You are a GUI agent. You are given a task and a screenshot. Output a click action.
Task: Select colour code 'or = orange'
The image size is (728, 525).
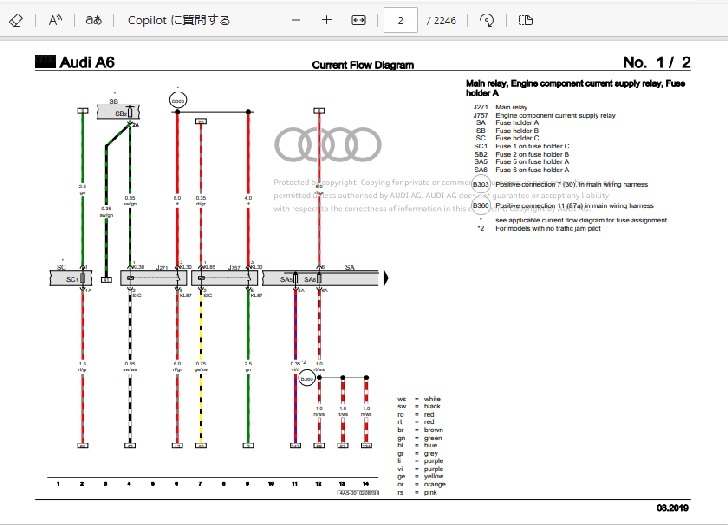tap(422, 484)
